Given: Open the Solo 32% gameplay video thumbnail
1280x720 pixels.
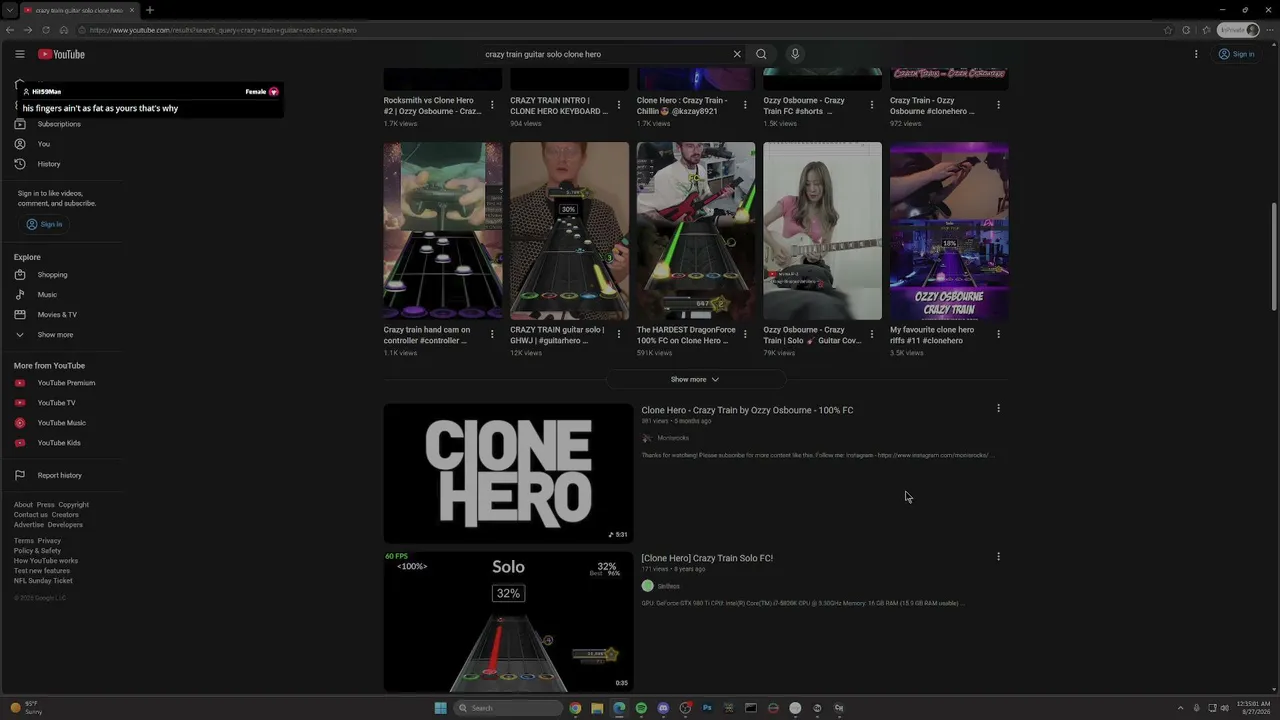Looking at the screenshot, I should pos(508,621).
